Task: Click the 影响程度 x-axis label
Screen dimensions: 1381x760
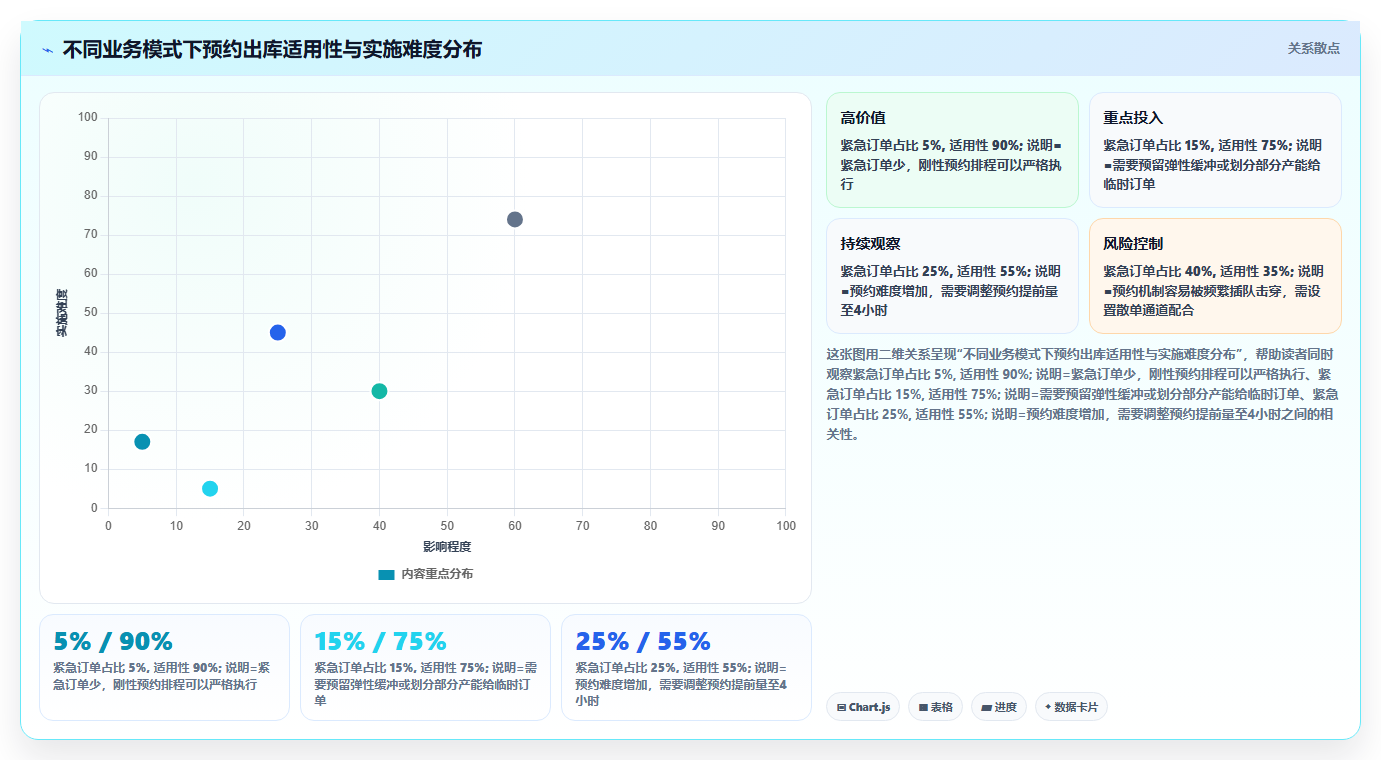Action: coord(447,547)
